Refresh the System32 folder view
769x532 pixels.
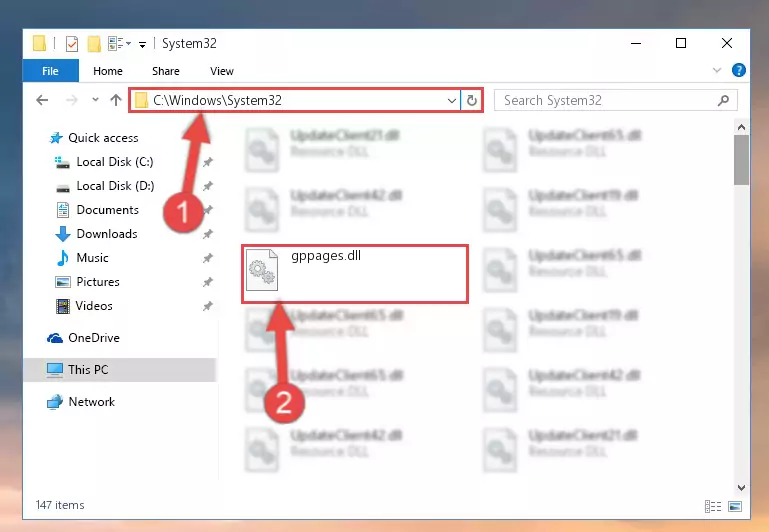[472, 101]
